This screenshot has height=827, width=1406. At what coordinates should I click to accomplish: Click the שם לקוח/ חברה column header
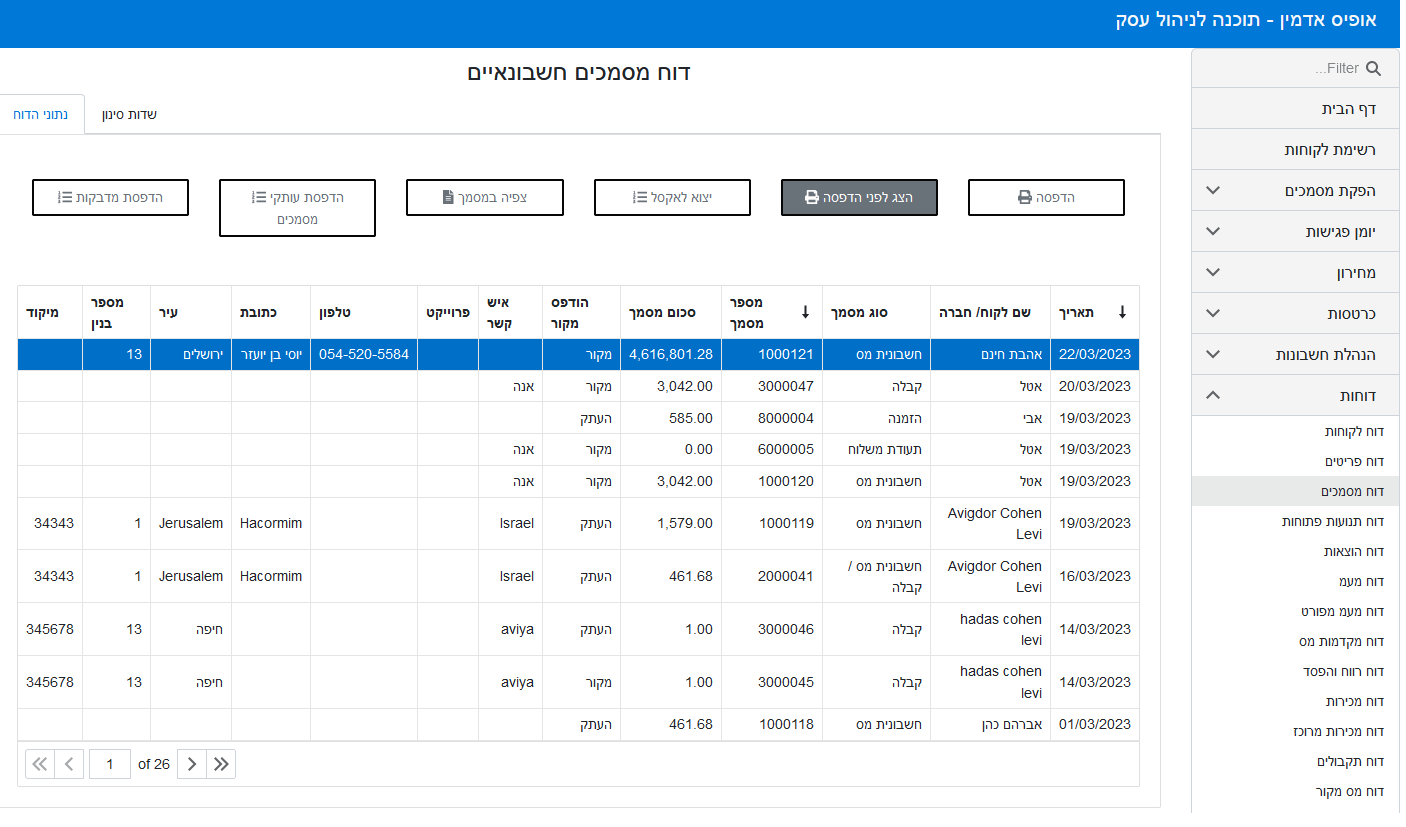coord(990,312)
